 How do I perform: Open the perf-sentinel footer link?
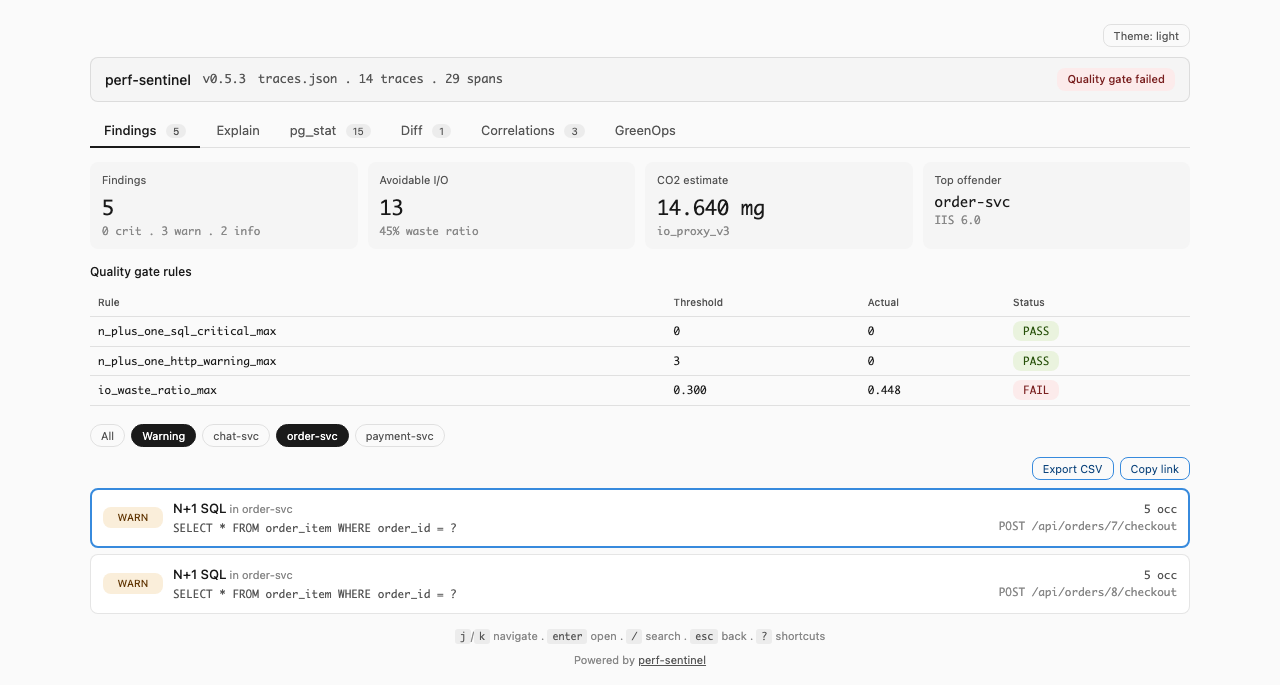671,660
